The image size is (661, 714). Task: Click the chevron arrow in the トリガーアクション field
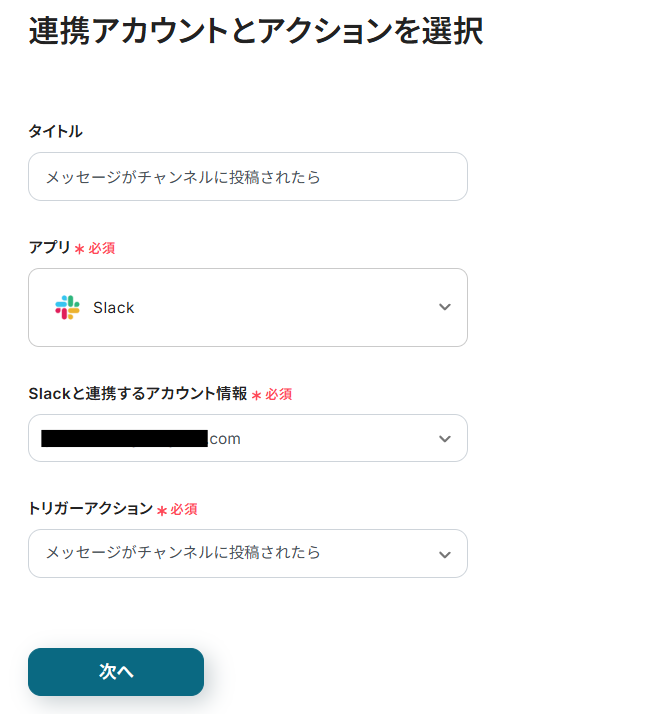click(445, 554)
